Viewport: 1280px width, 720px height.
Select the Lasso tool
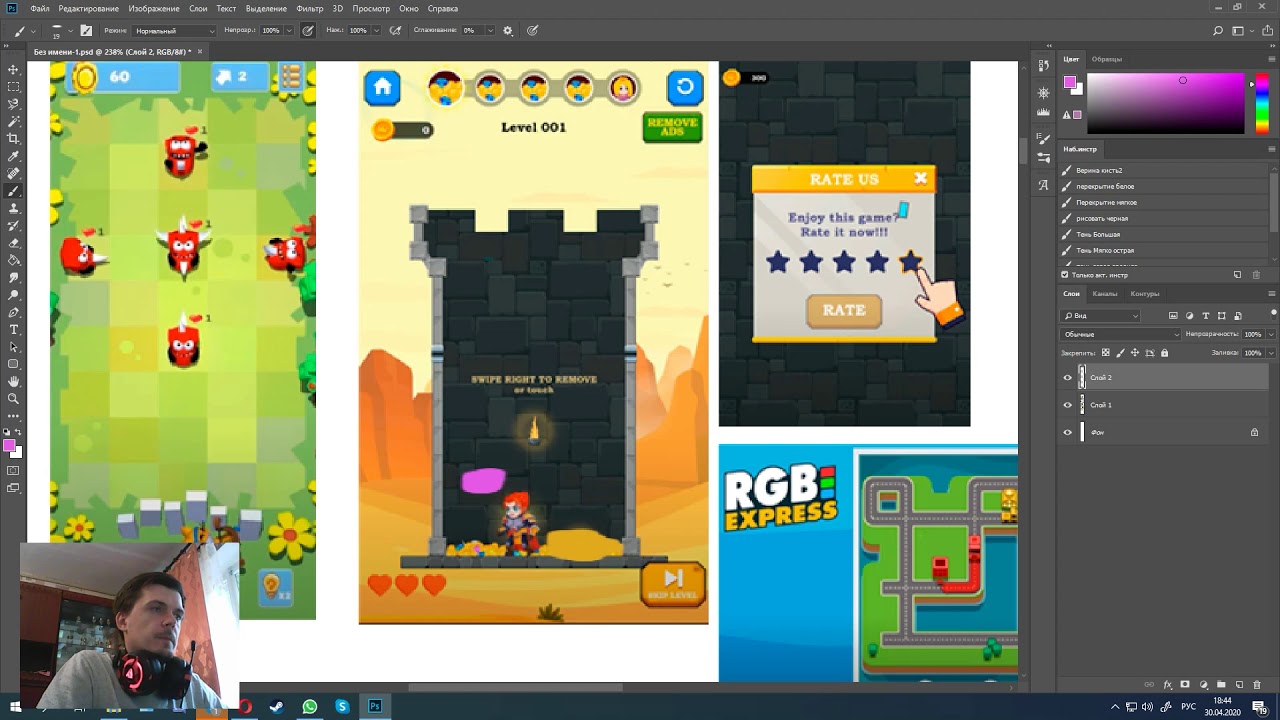[13, 104]
